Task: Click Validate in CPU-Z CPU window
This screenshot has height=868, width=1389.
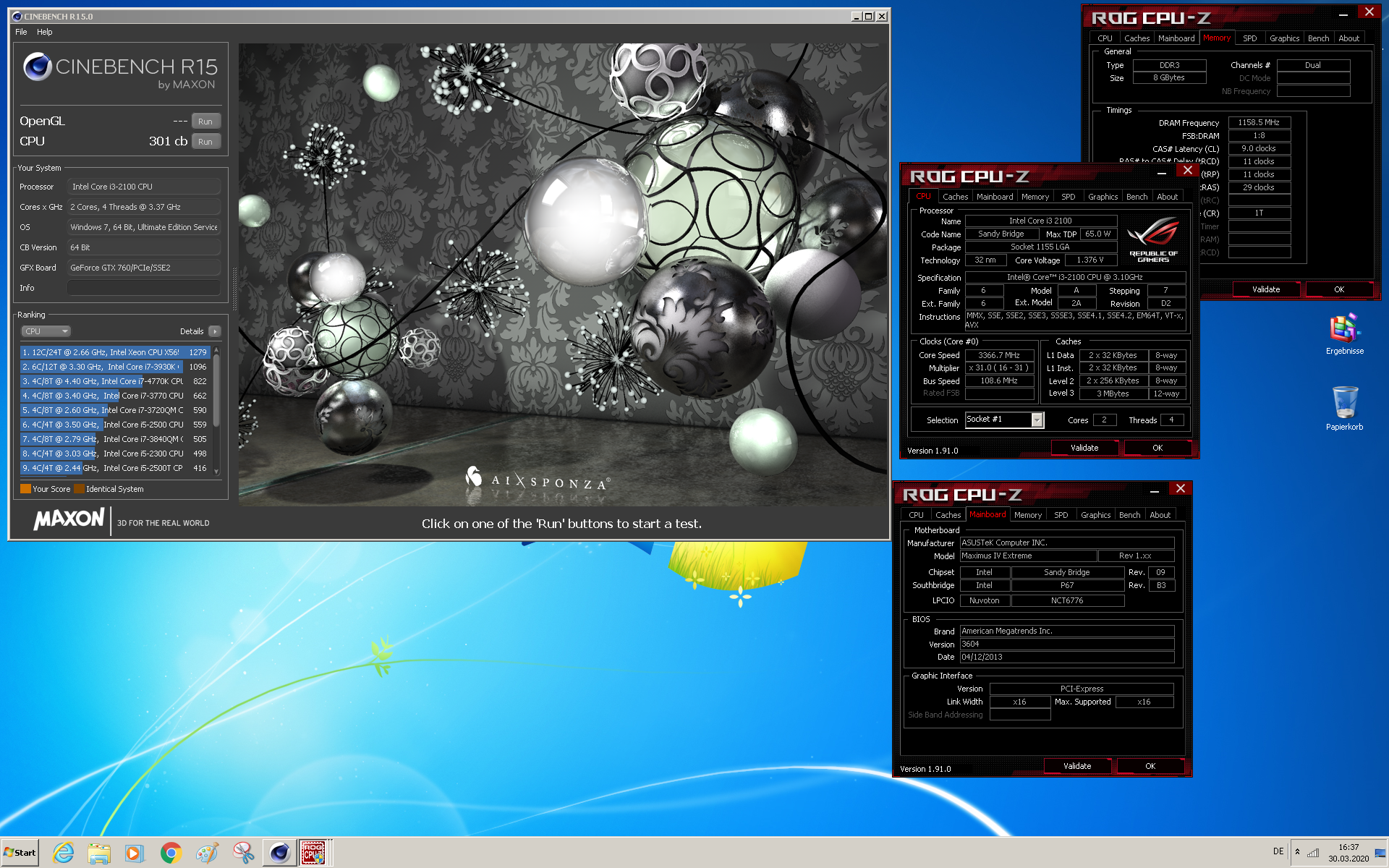Action: pos(1084,448)
